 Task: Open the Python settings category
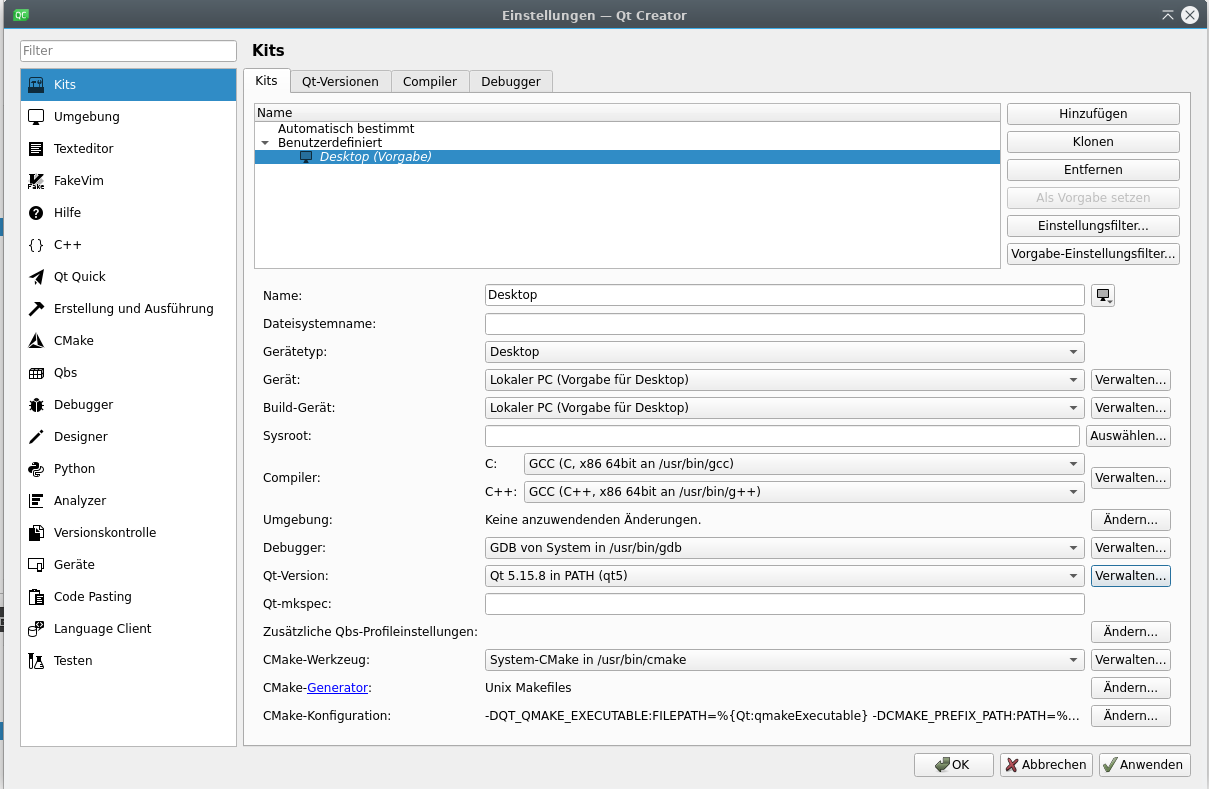(74, 469)
